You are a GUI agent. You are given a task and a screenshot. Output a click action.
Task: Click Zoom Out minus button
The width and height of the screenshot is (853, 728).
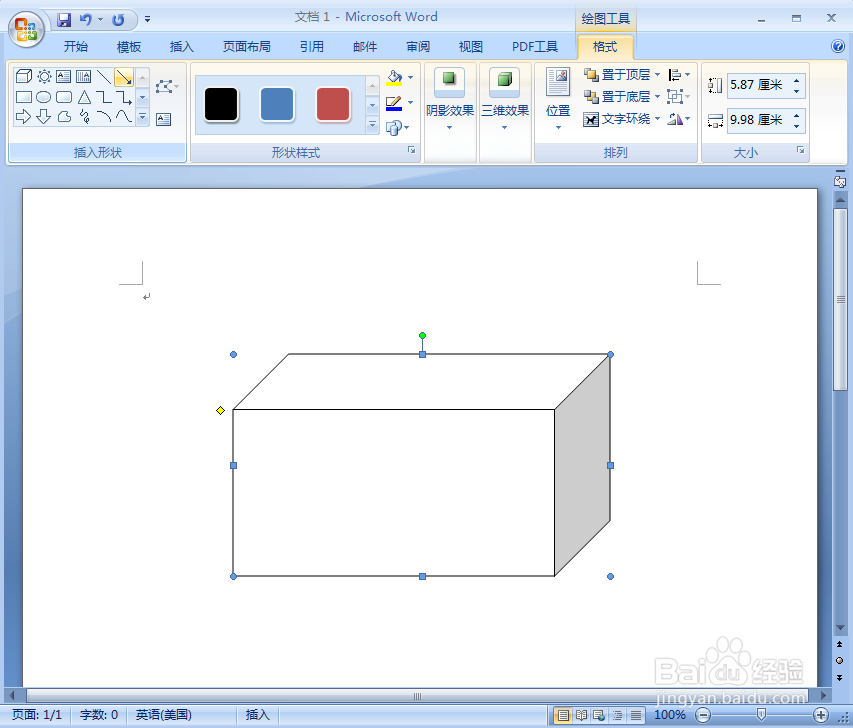click(703, 715)
